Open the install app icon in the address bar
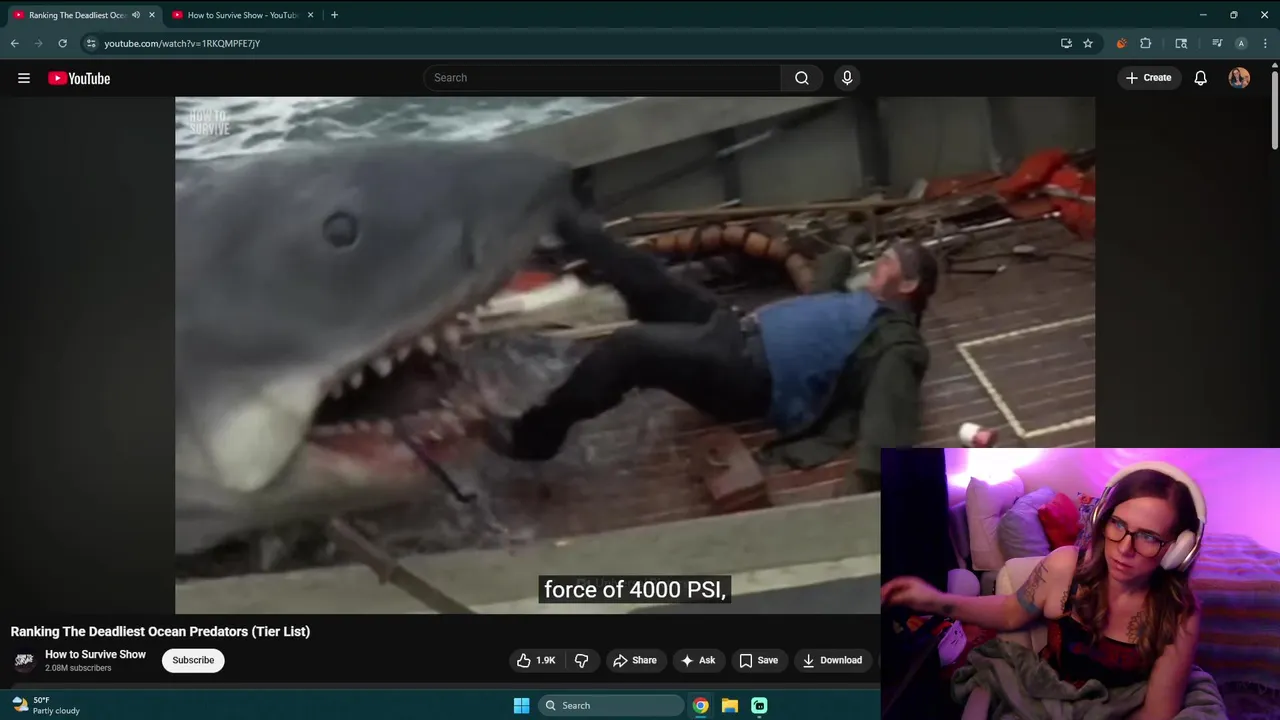The image size is (1280, 720). tap(1066, 43)
